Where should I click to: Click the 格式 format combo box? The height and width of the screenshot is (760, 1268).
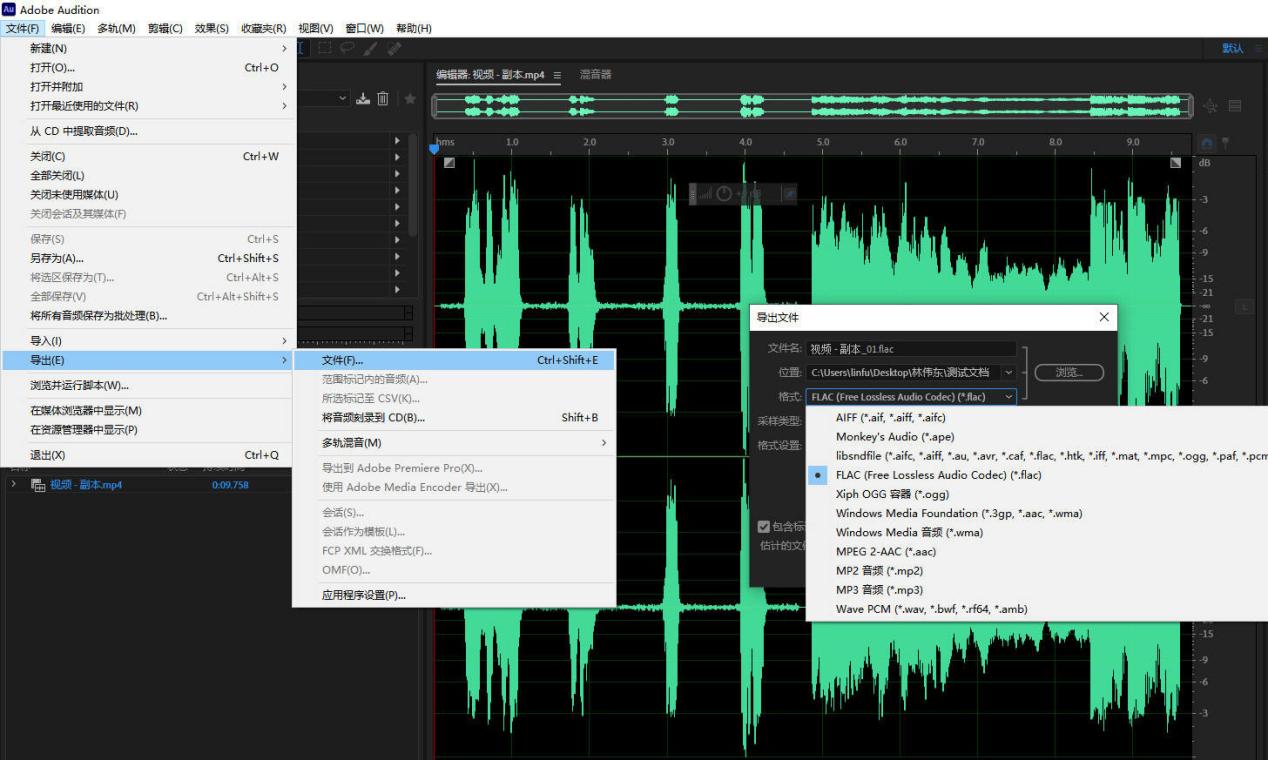coord(911,397)
